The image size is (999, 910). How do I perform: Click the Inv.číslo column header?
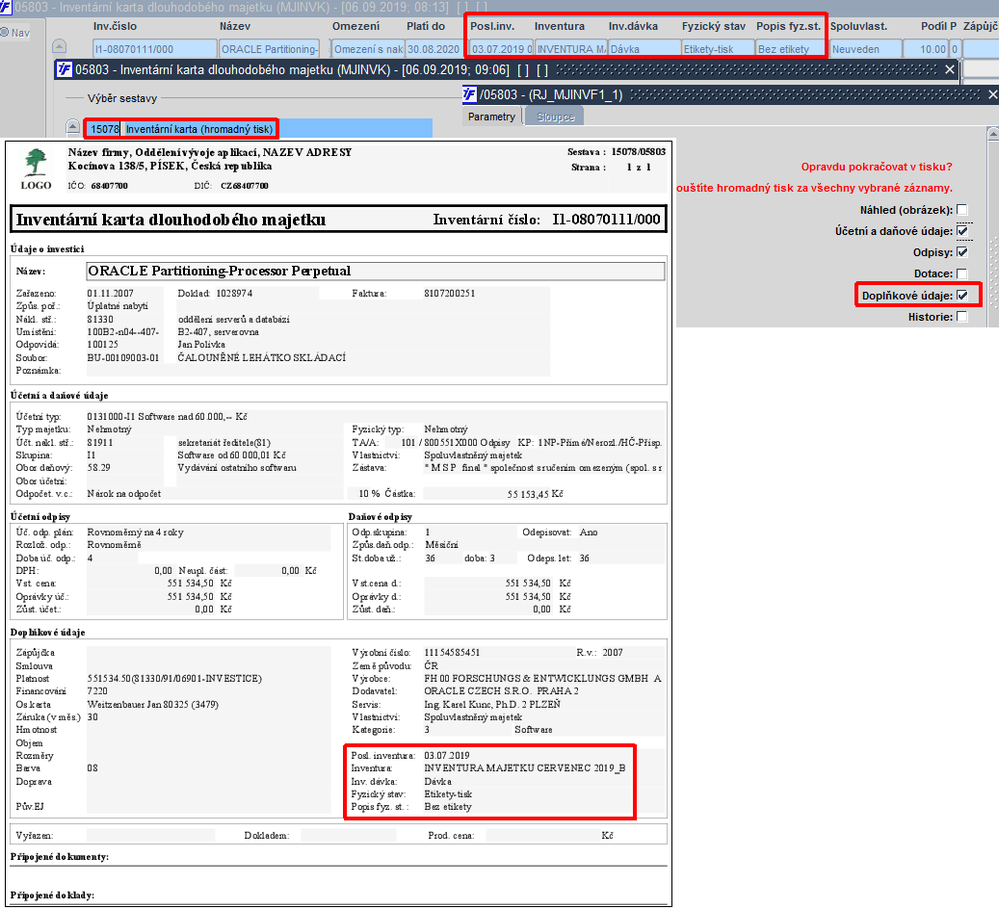click(115, 26)
